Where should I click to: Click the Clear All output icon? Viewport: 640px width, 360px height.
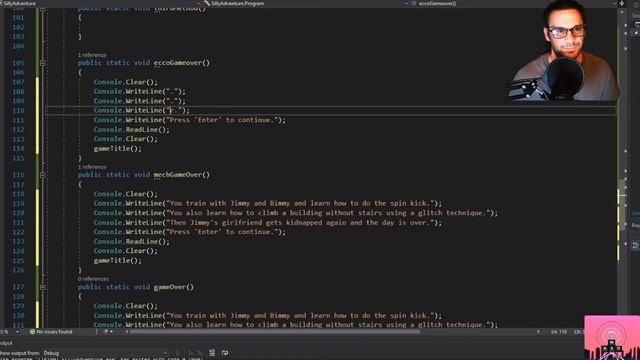click(x=212, y=353)
